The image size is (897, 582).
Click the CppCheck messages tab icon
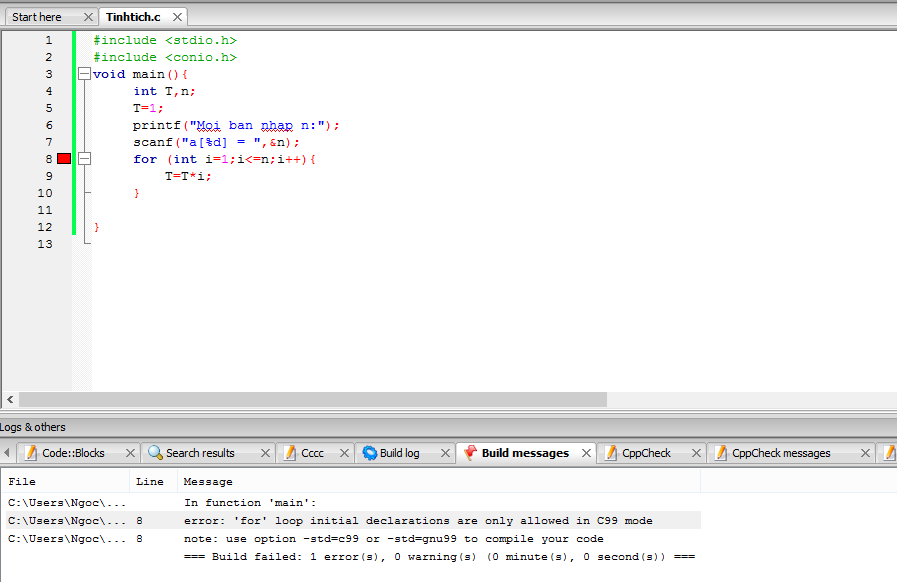click(x=720, y=453)
